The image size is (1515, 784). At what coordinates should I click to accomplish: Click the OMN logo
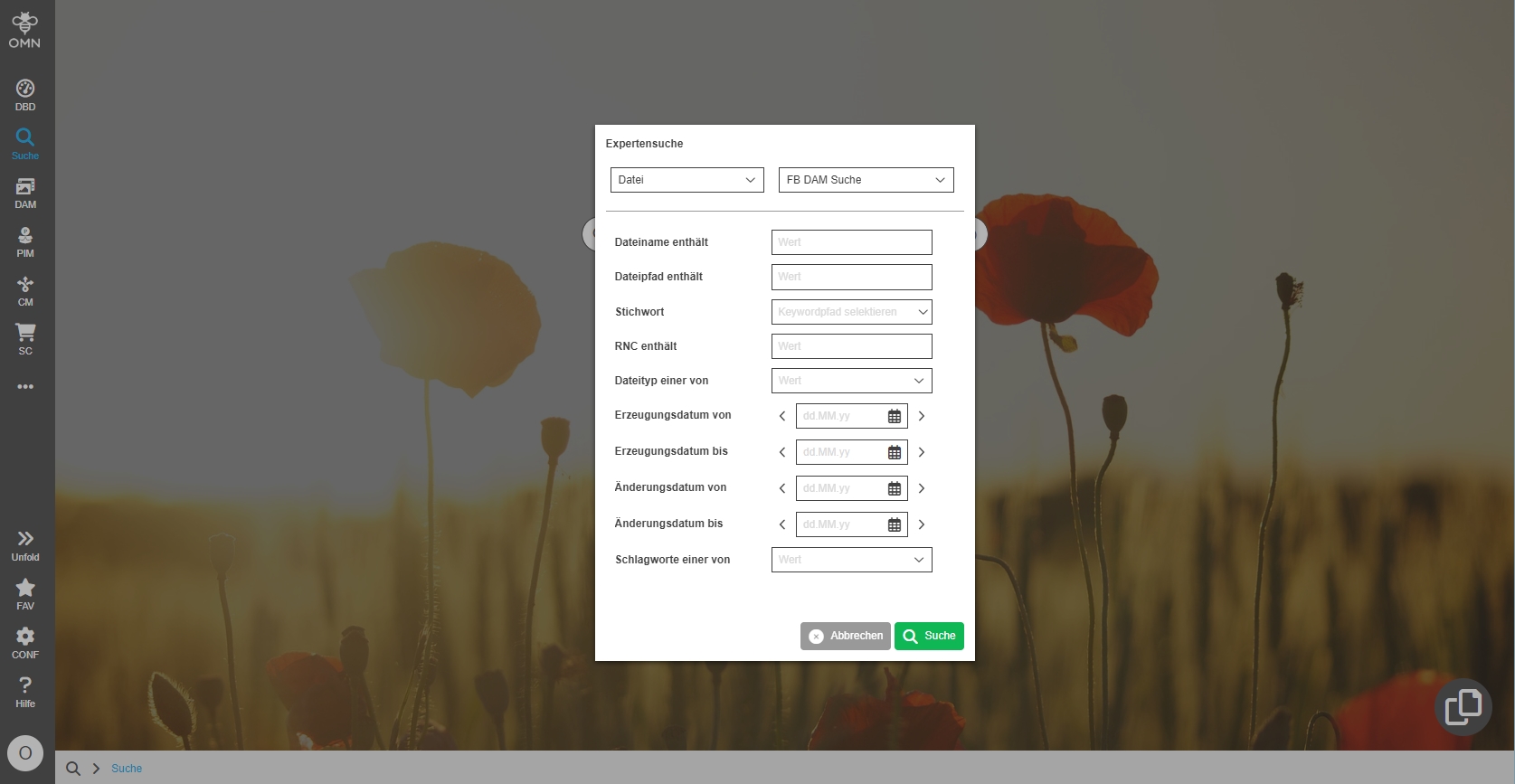pos(24,30)
